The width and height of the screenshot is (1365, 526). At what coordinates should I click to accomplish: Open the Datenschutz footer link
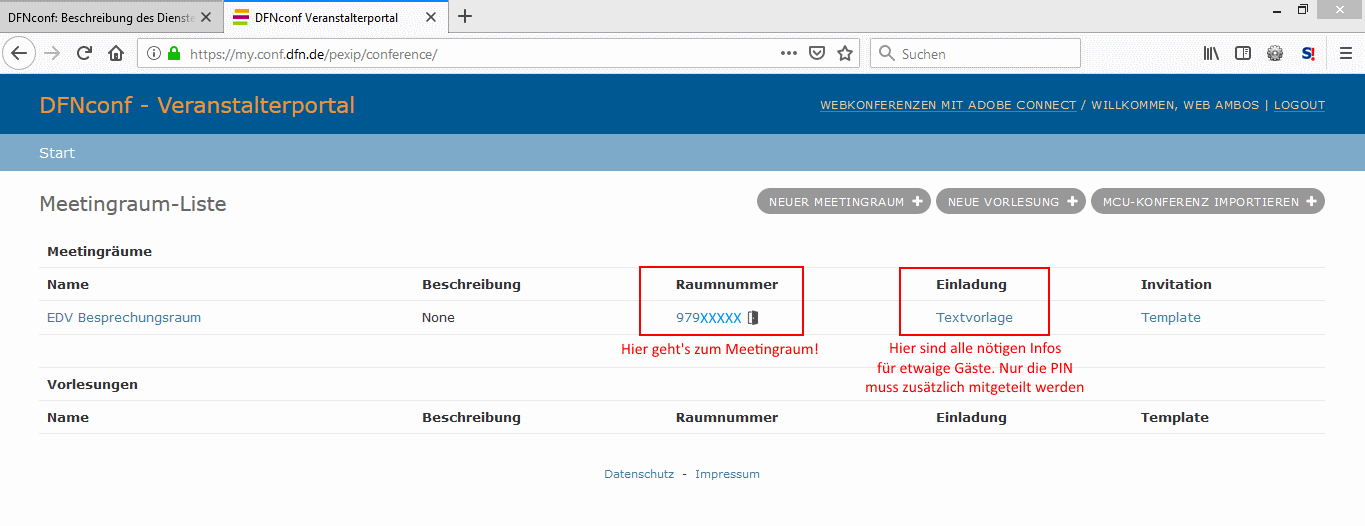tap(639, 474)
